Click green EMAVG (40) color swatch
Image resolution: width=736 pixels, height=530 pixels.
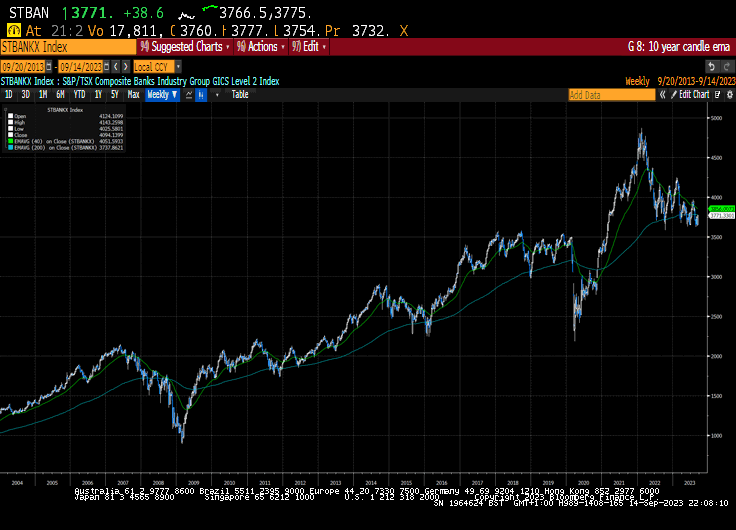(10, 141)
